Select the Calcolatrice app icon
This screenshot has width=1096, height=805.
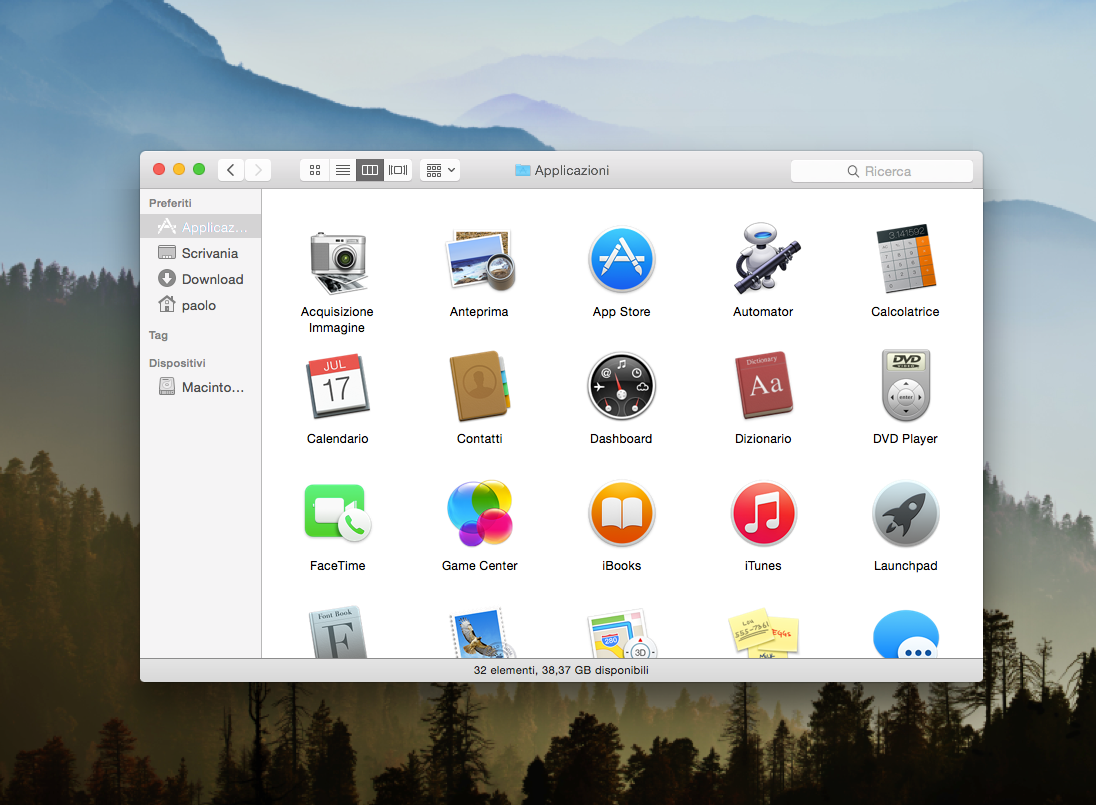pyautogui.click(x=906, y=259)
